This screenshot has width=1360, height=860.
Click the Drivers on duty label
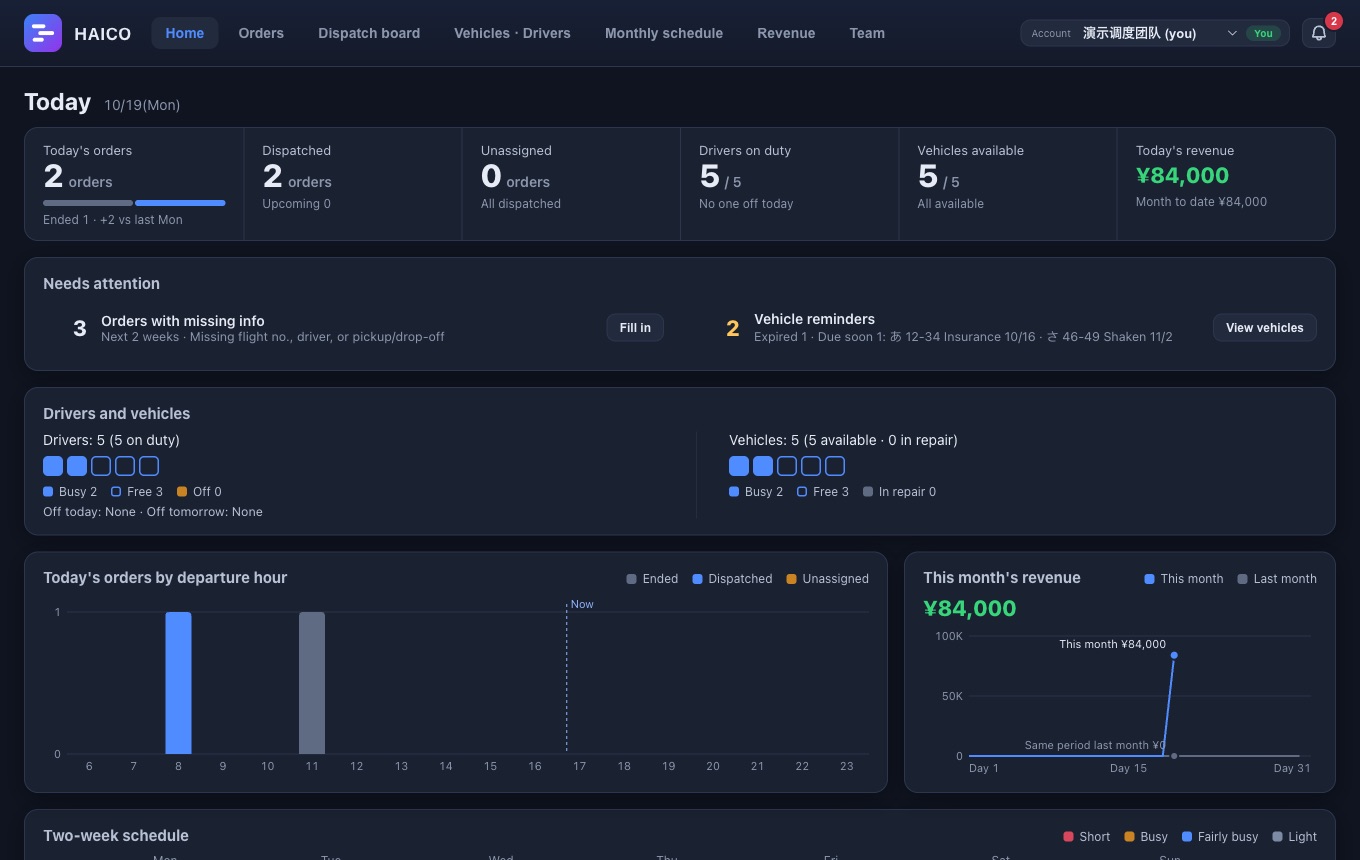[x=745, y=151]
